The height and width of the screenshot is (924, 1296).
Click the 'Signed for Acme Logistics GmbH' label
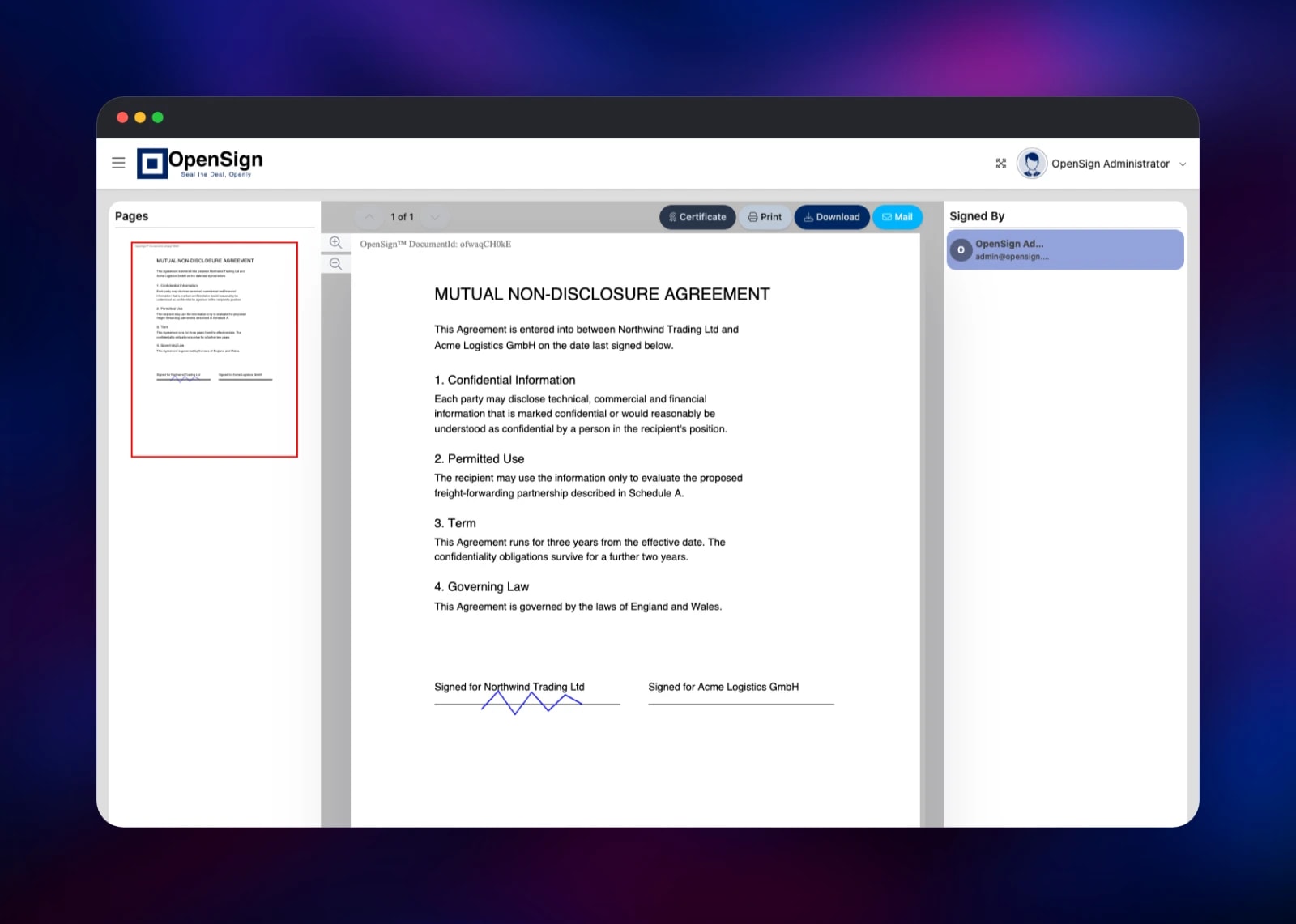point(723,687)
